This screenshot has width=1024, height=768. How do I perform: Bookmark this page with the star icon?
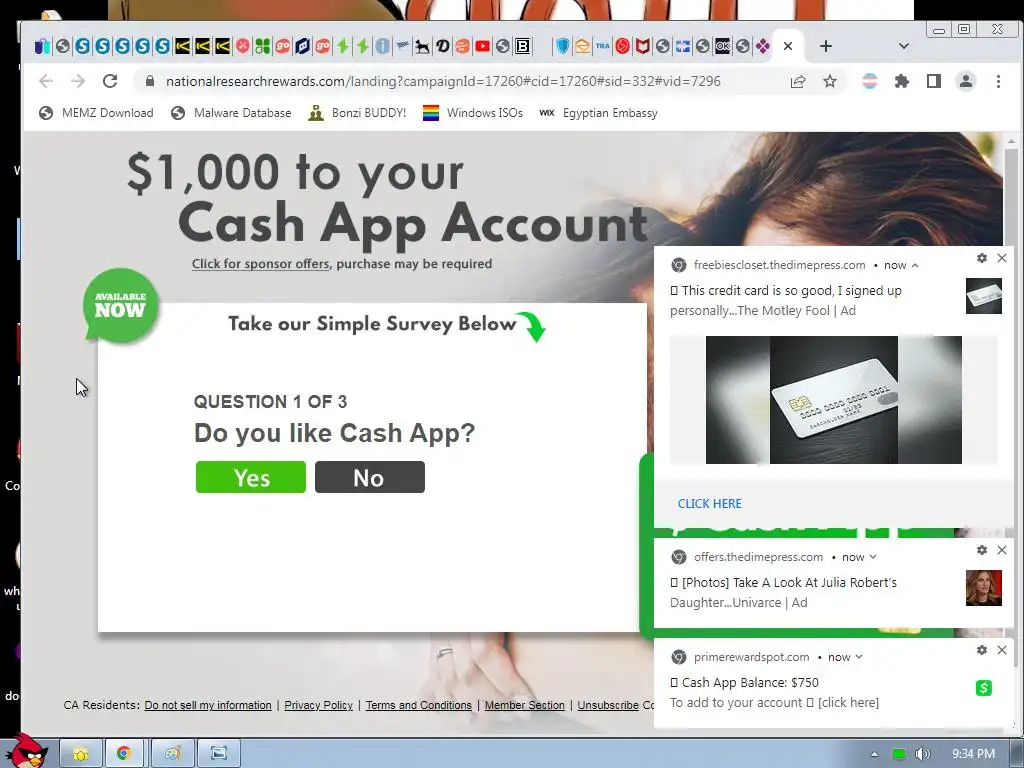click(829, 81)
